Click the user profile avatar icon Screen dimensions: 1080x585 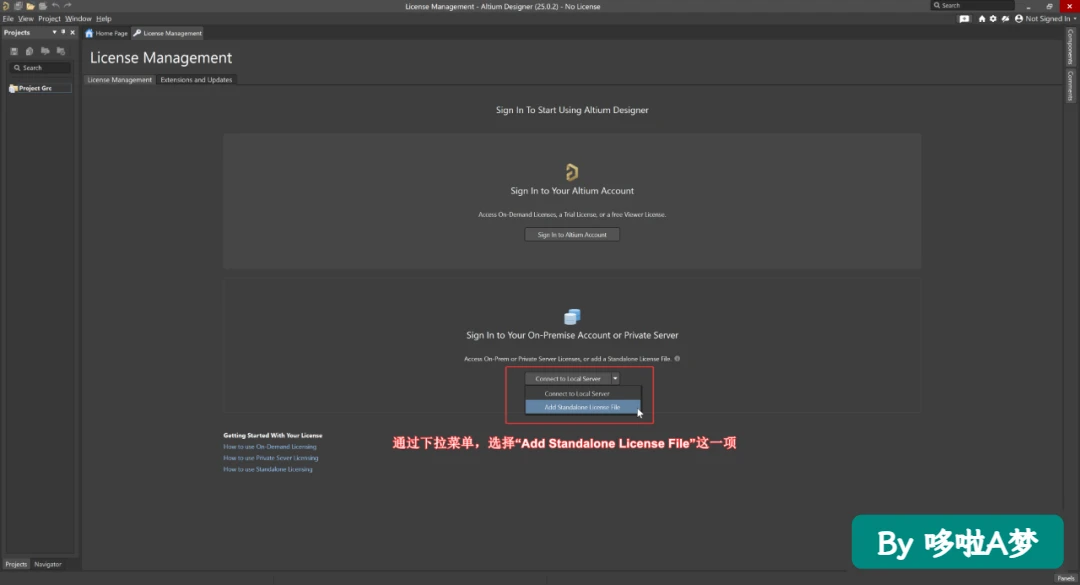(1019, 19)
